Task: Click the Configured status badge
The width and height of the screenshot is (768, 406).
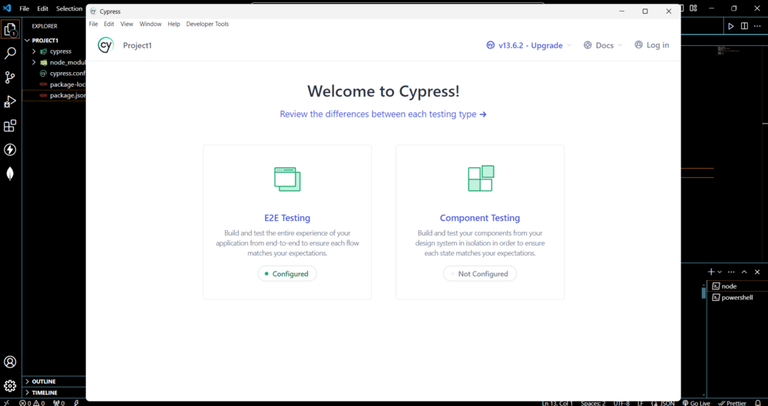Action: pyautogui.click(x=287, y=274)
